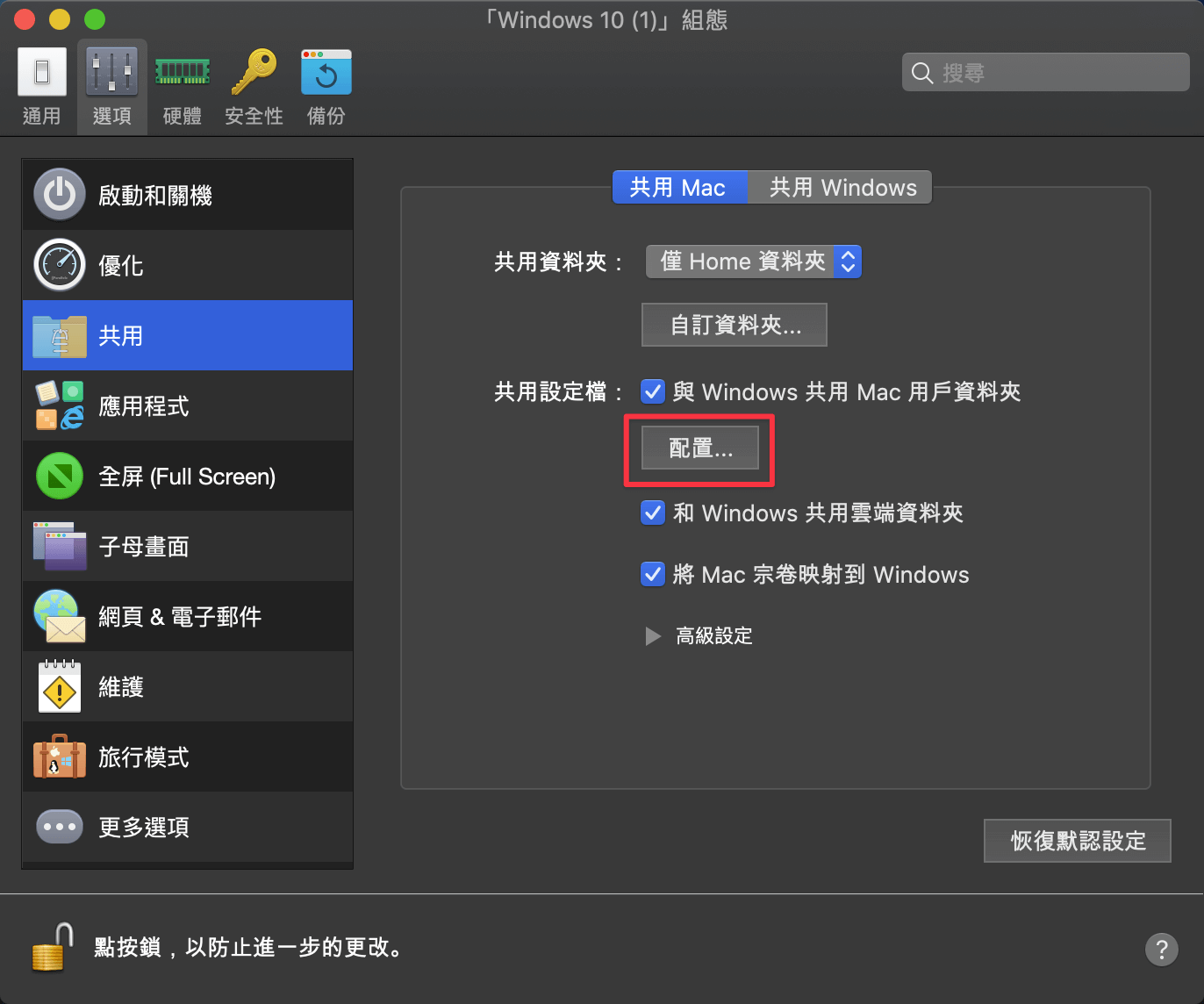Click the magnifier icon in search field
The height and width of the screenshot is (1004, 1204).
(x=922, y=73)
